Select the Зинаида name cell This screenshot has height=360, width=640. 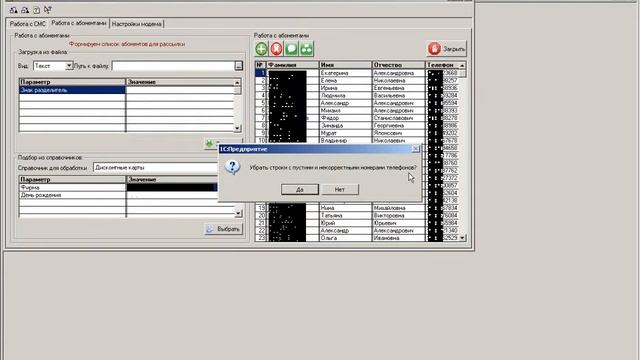[x=345, y=126]
